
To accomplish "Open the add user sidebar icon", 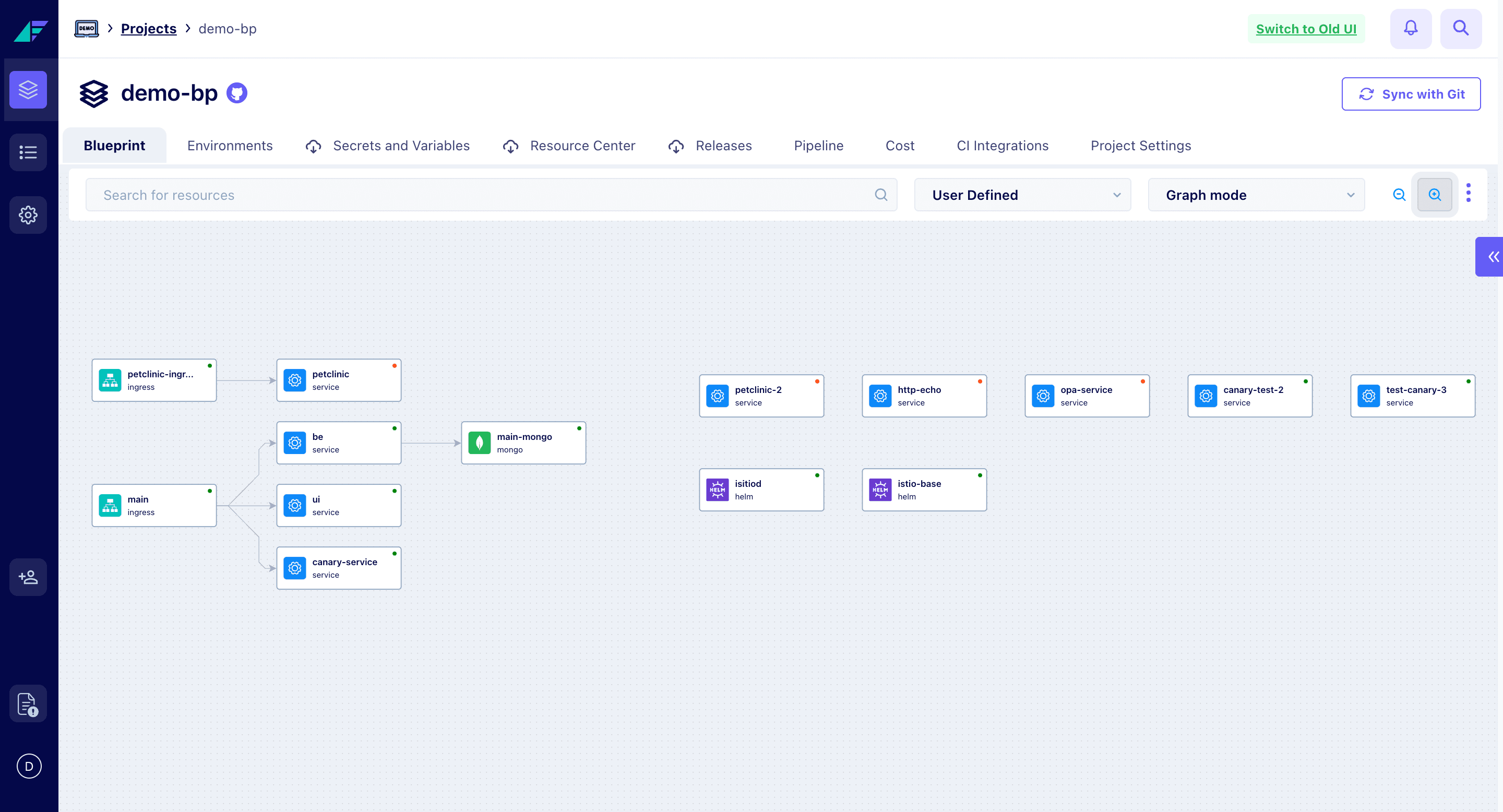I will 28,577.
